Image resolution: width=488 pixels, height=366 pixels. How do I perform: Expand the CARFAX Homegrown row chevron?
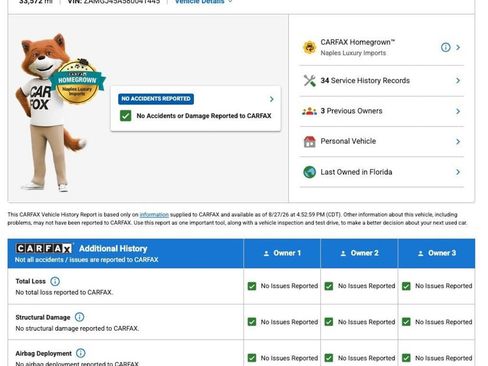tap(458, 47)
